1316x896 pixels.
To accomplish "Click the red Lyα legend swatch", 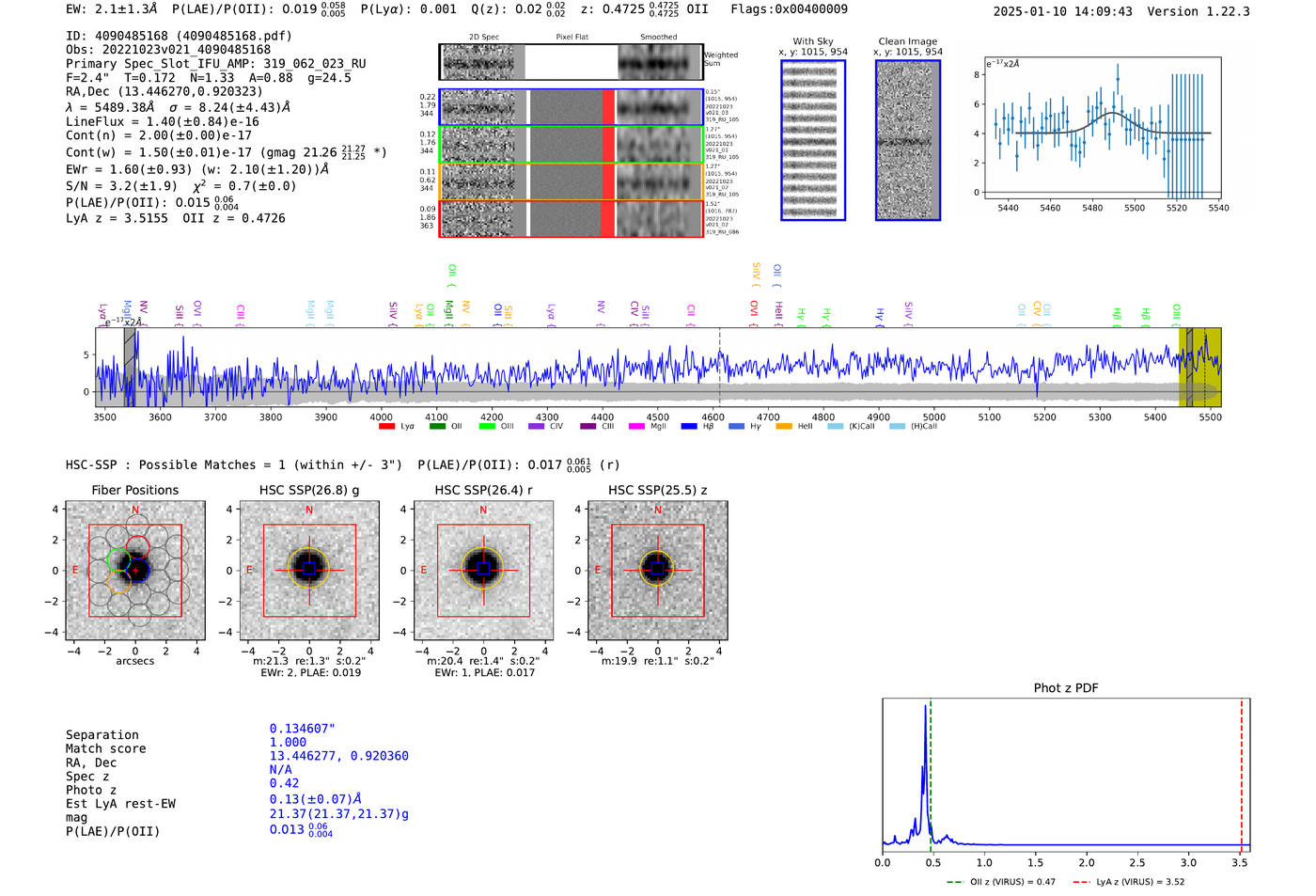I will [x=386, y=426].
